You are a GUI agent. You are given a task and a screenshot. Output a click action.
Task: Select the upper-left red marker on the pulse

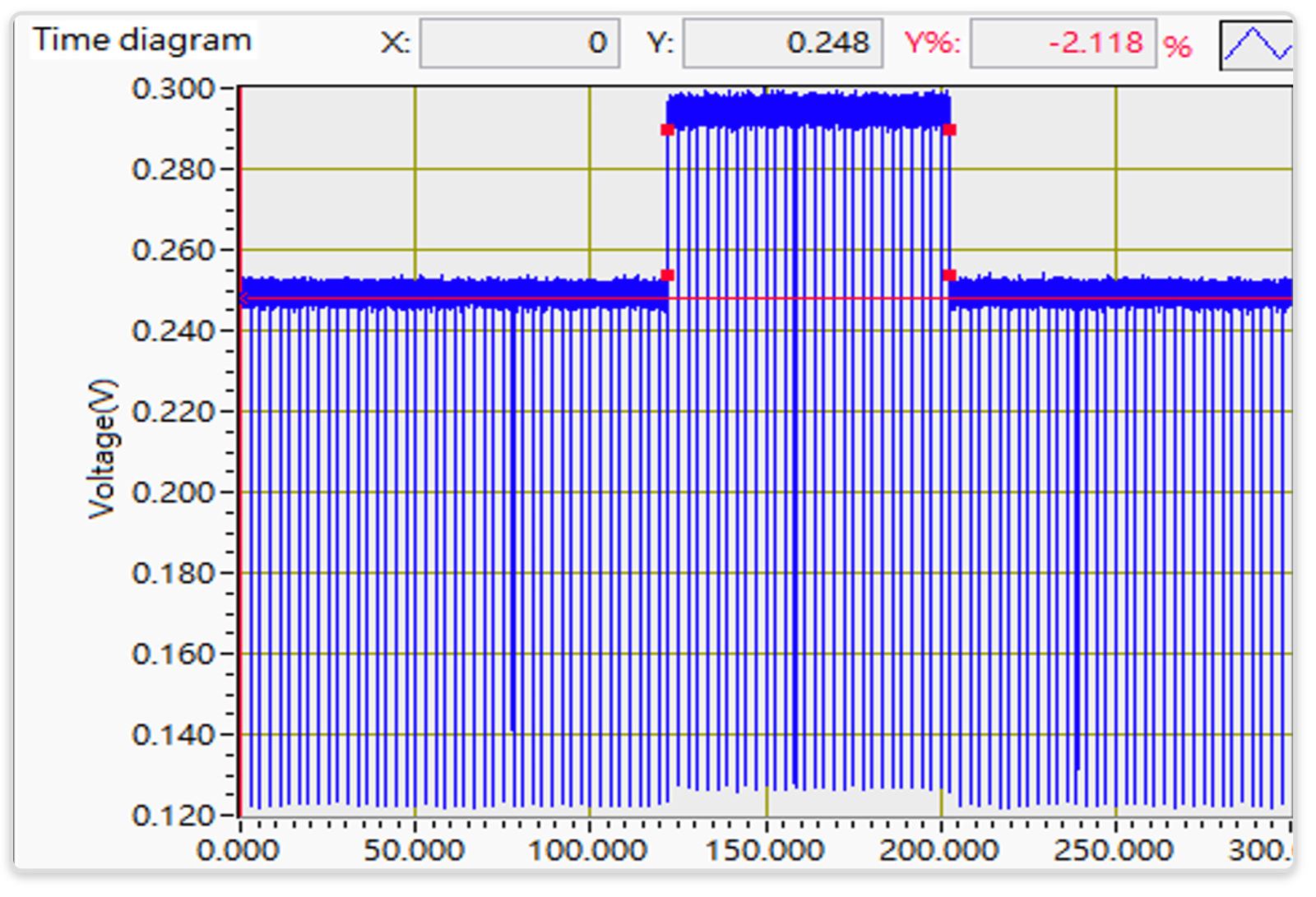(667, 130)
